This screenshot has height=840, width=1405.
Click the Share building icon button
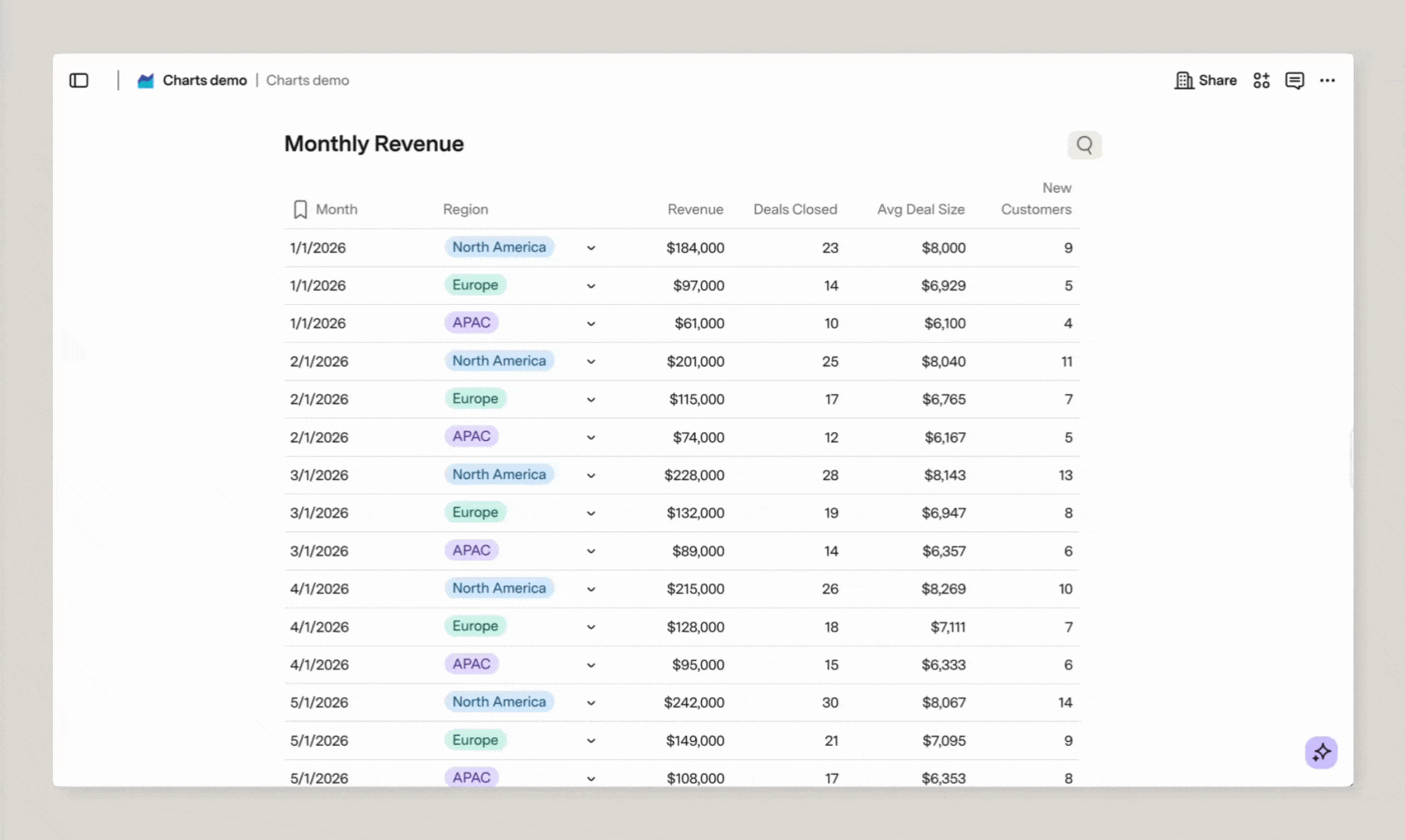[x=1206, y=80]
